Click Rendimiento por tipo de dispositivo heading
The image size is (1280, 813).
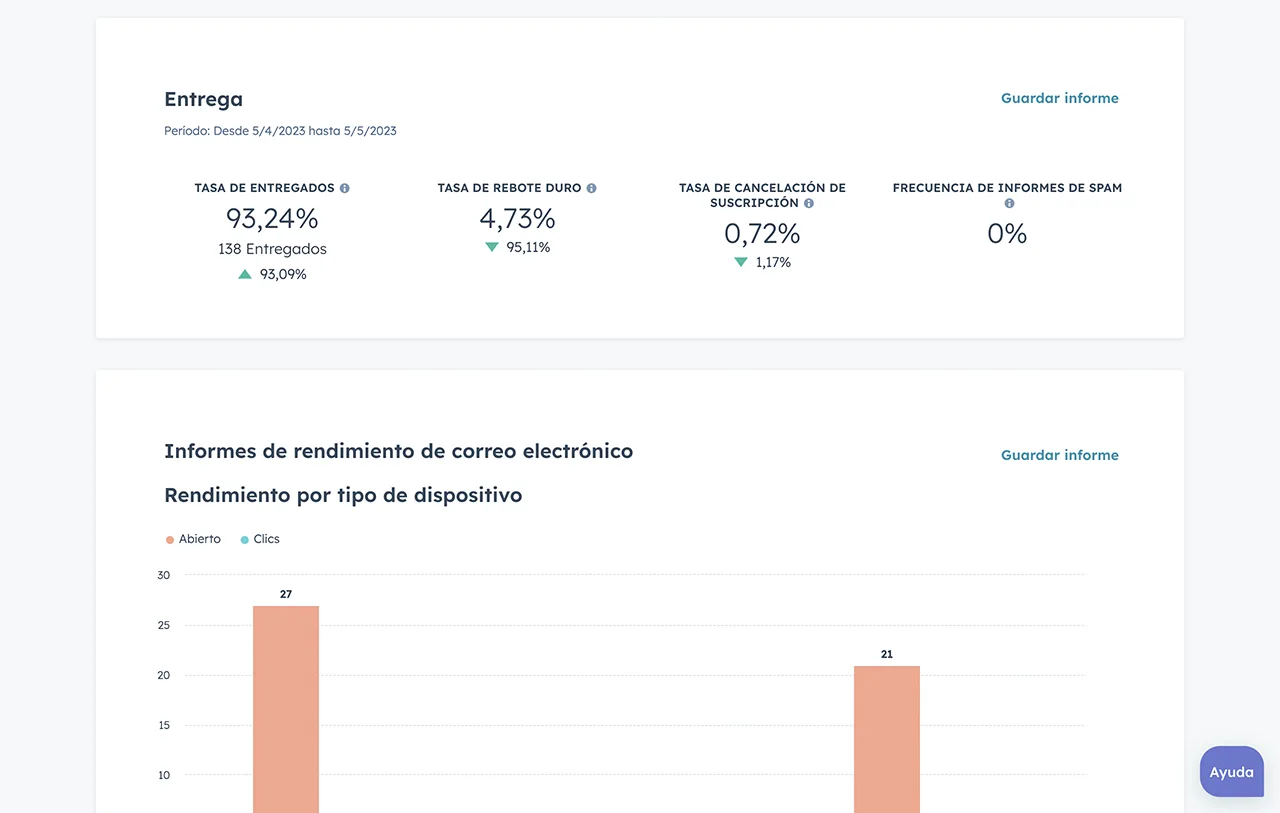[343, 495]
